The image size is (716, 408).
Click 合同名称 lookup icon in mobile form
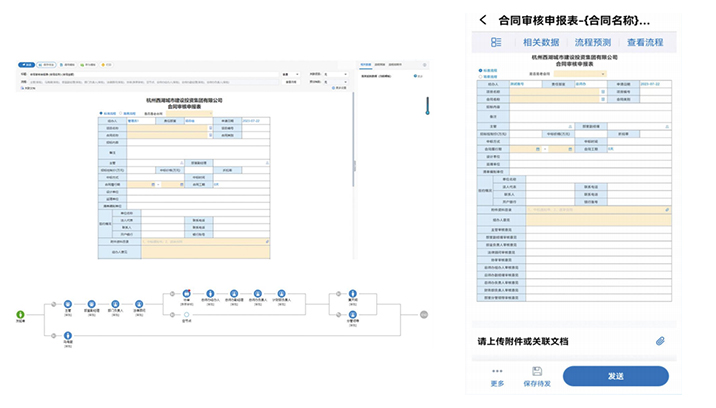click(603, 99)
